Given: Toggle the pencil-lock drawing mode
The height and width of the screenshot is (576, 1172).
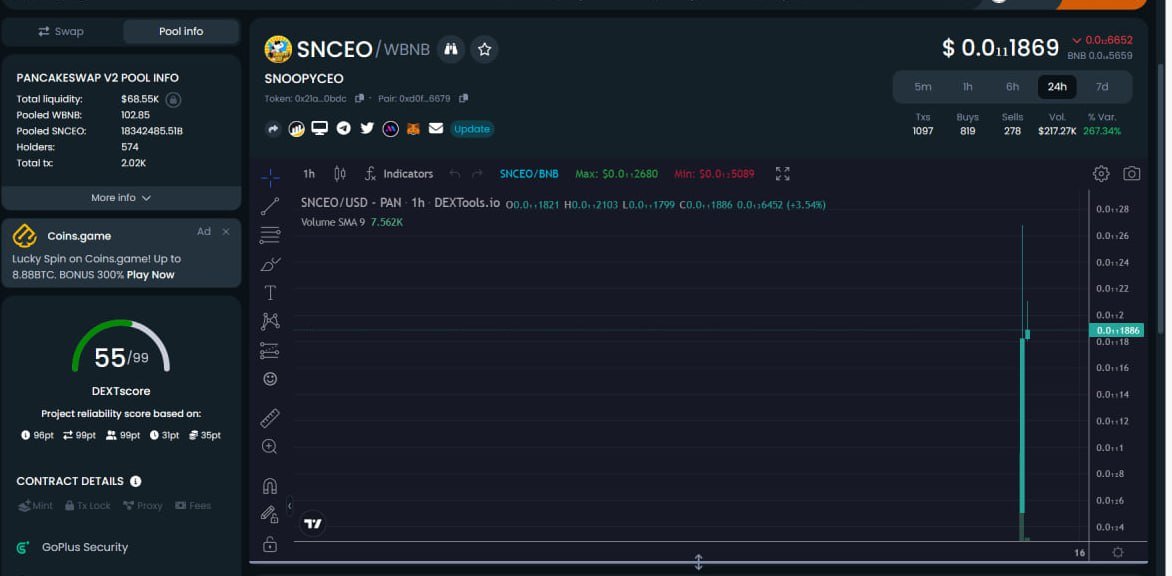Looking at the screenshot, I should coord(269,514).
